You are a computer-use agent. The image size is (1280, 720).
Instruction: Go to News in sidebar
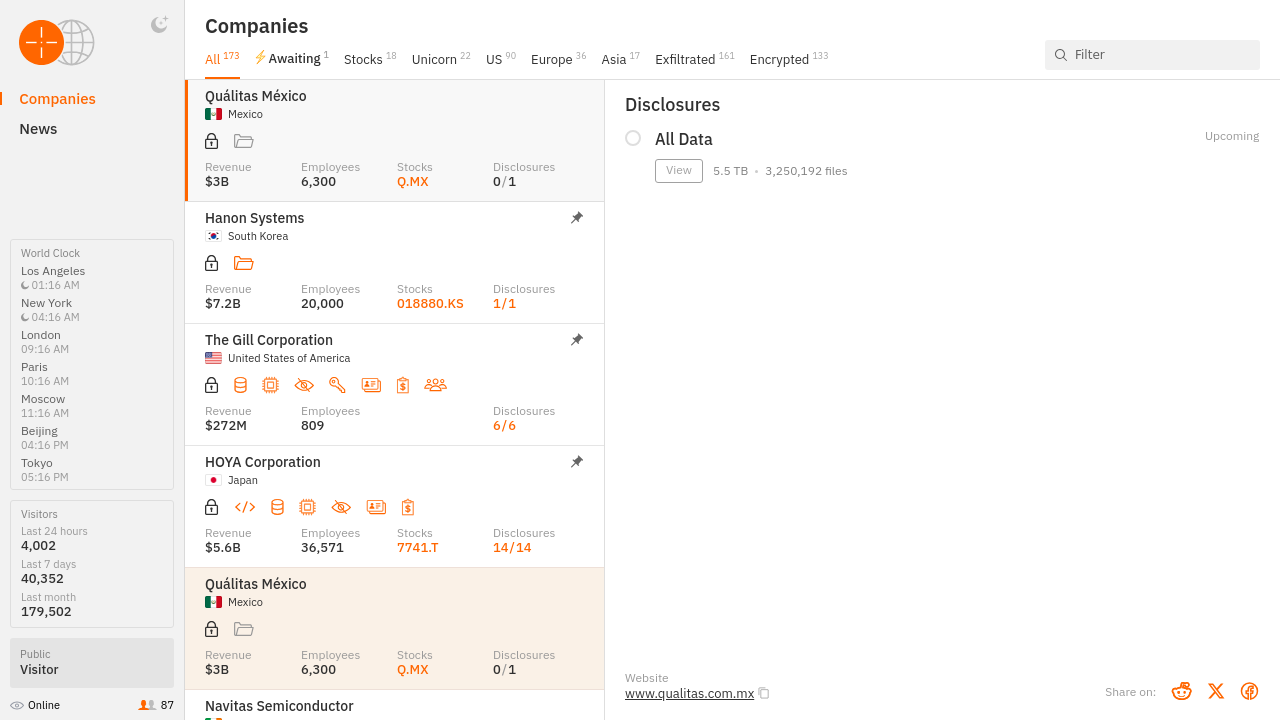tap(38, 129)
